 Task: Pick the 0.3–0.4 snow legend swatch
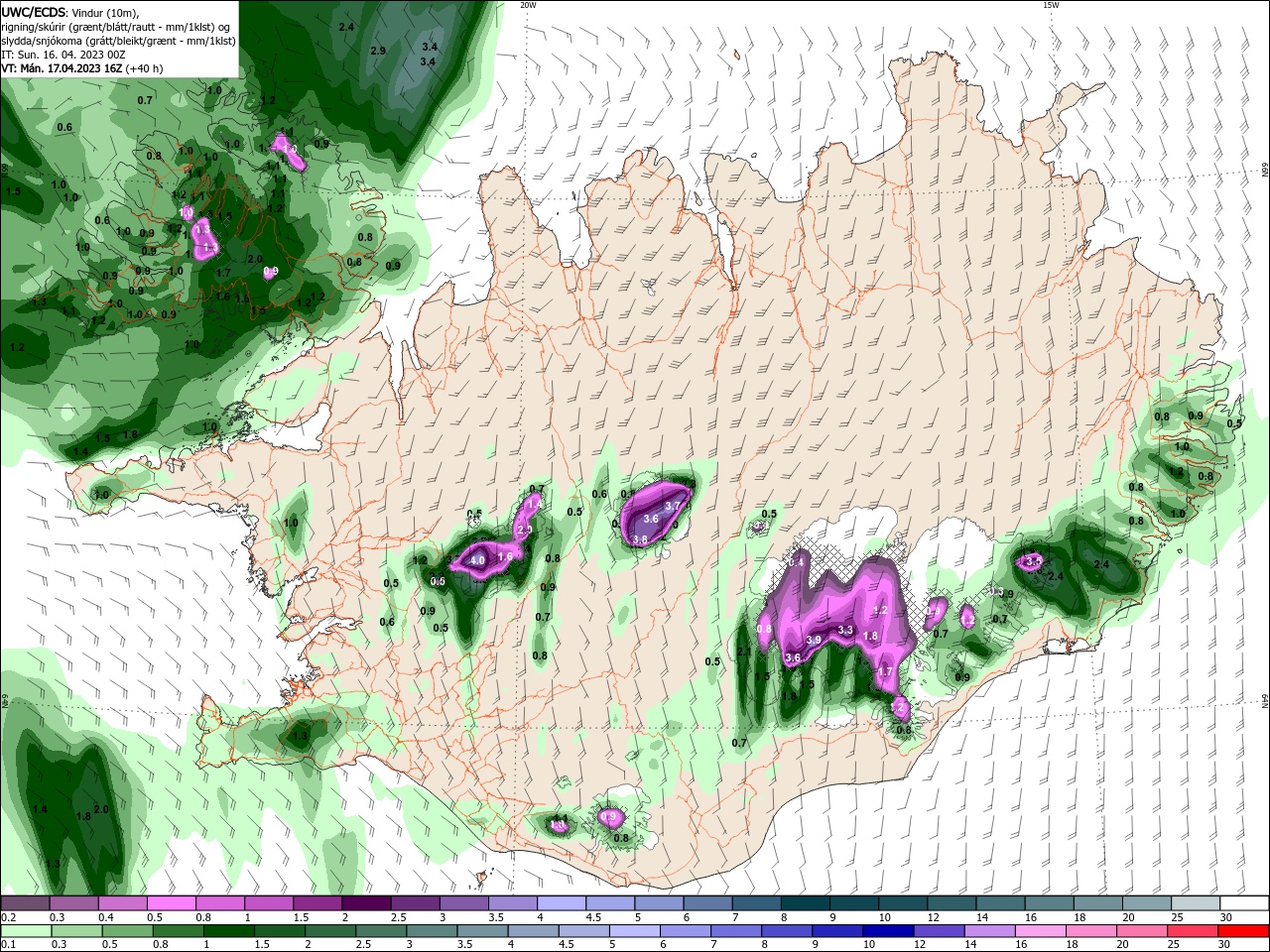point(74,903)
